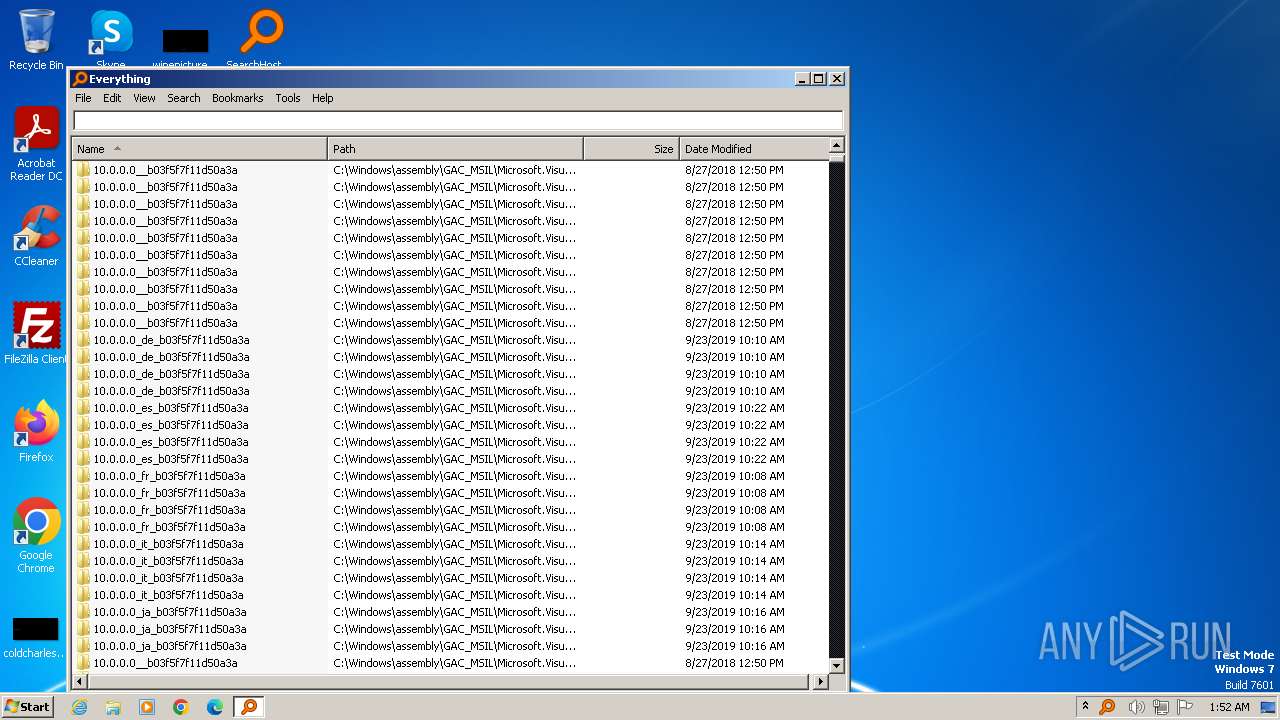Open the File menu
The width and height of the screenshot is (1280, 720).
[83, 98]
